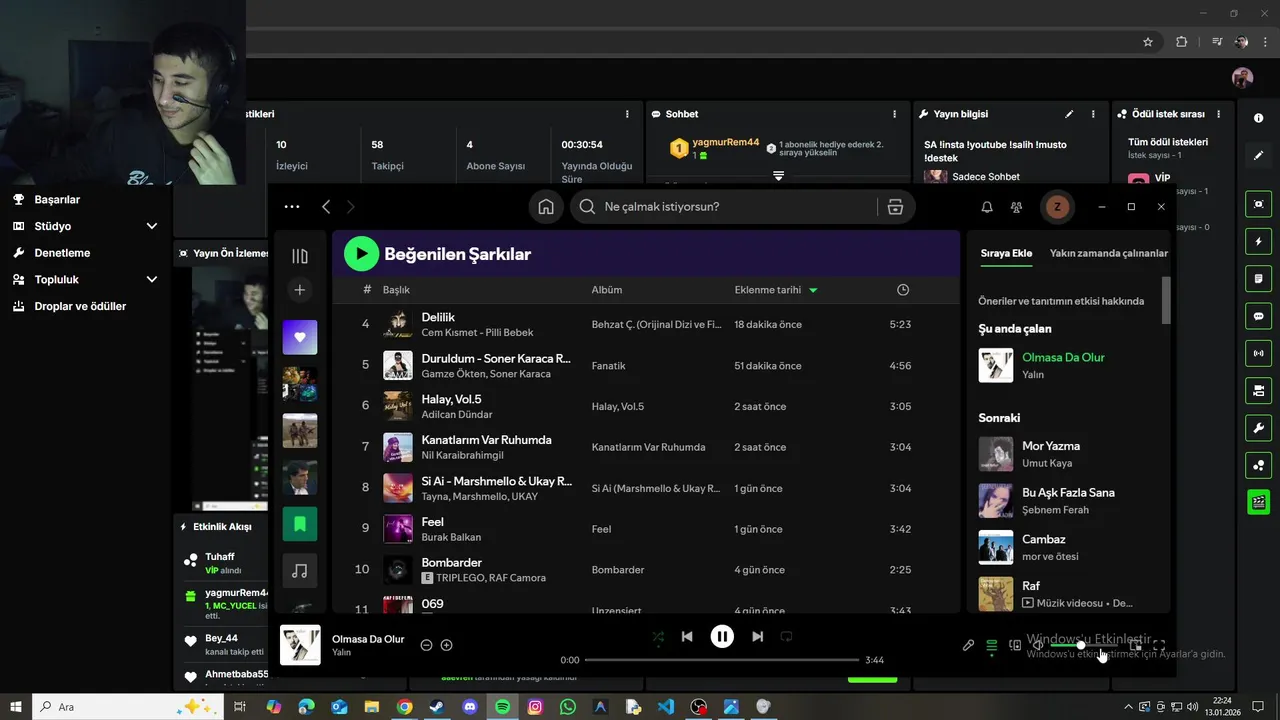
Task: Sort by Albüm column header
Action: pyautogui.click(x=607, y=290)
